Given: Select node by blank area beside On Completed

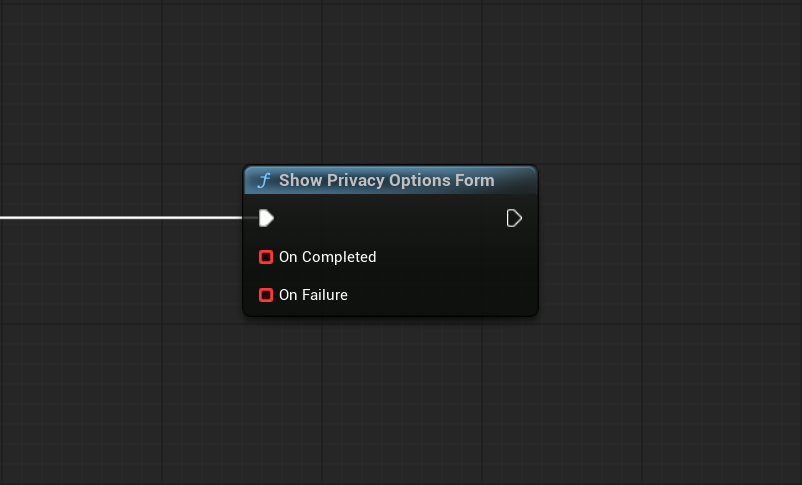Looking at the screenshot, I should tap(455, 257).
